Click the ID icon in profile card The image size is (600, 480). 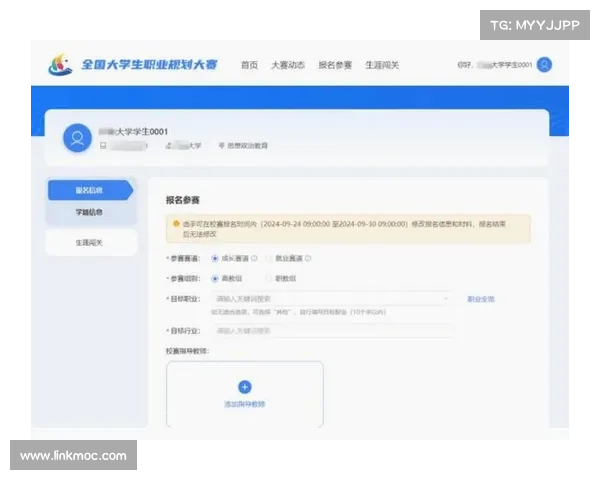click(x=103, y=146)
